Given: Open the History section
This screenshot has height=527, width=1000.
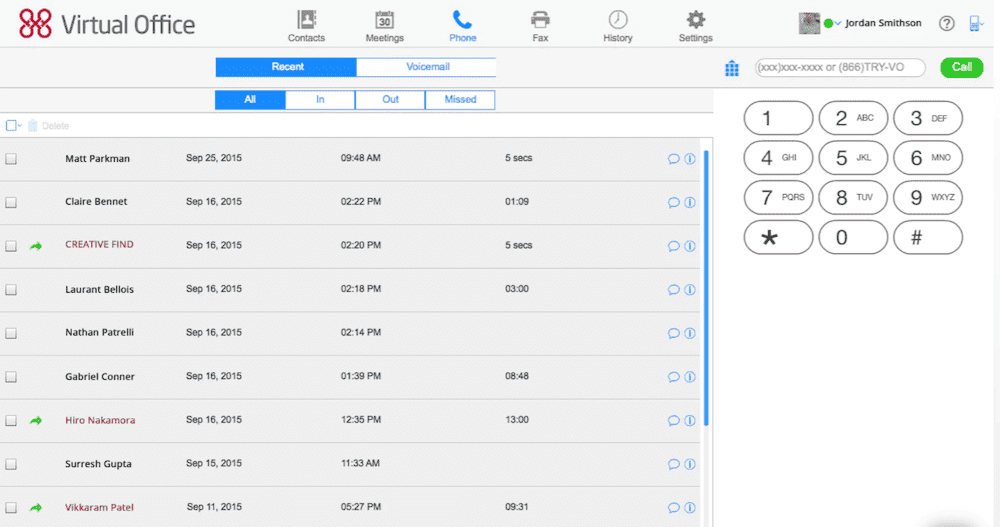Looking at the screenshot, I should (x=617, y=26).
